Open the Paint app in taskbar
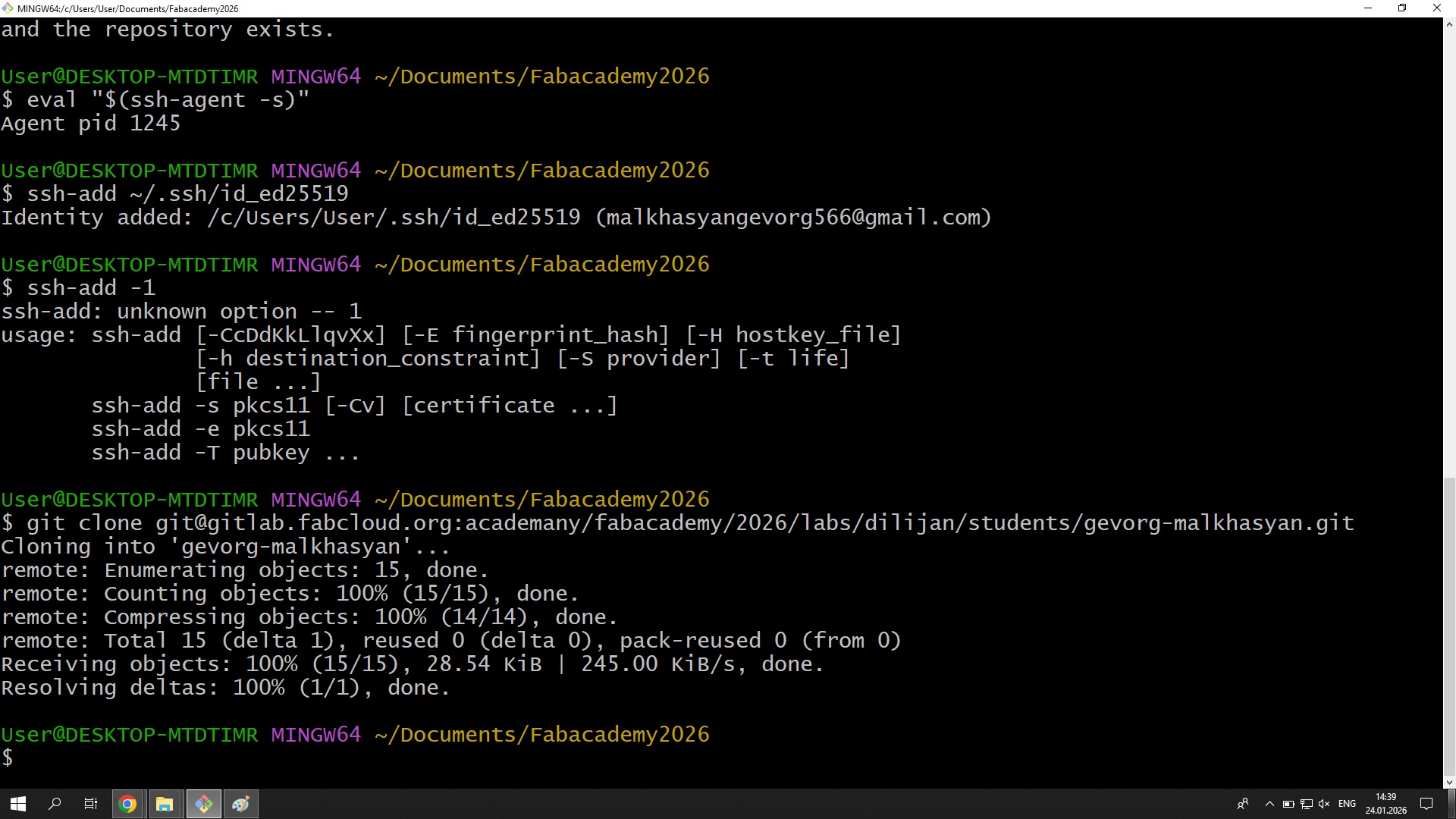This screenshot has height=819, width=1456. [240, 804]
